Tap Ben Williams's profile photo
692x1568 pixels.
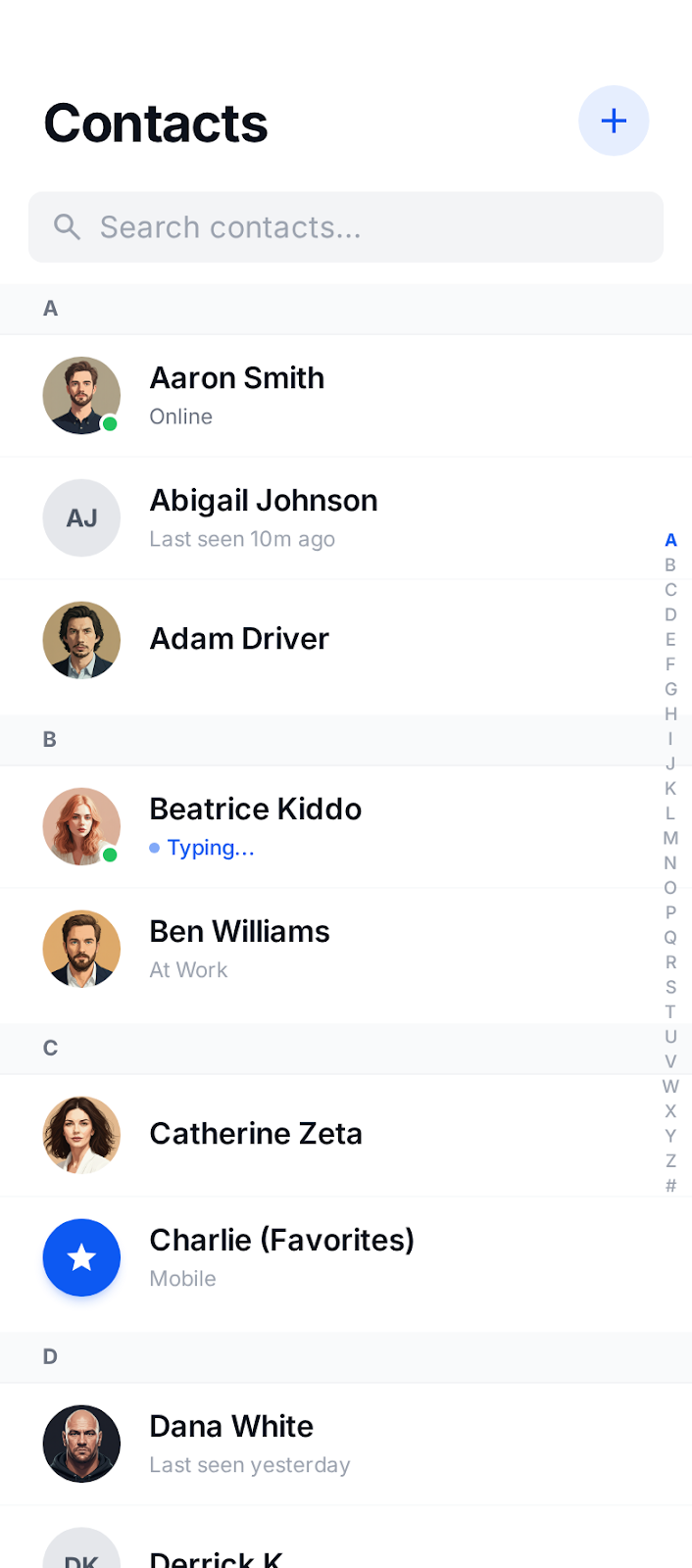coord(81,949)
